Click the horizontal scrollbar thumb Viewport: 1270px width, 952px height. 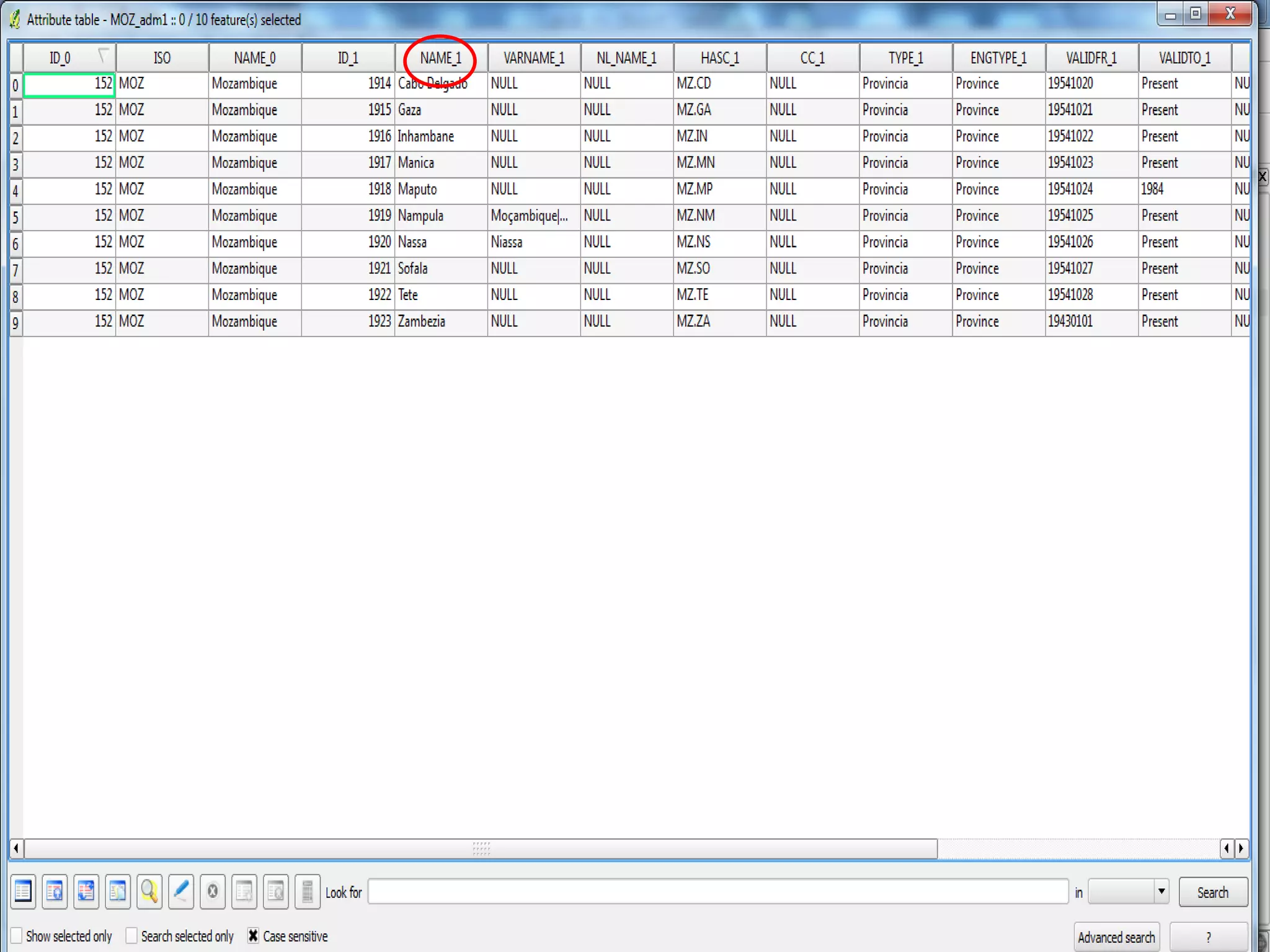pyautogui.click(x=481, y=848)
